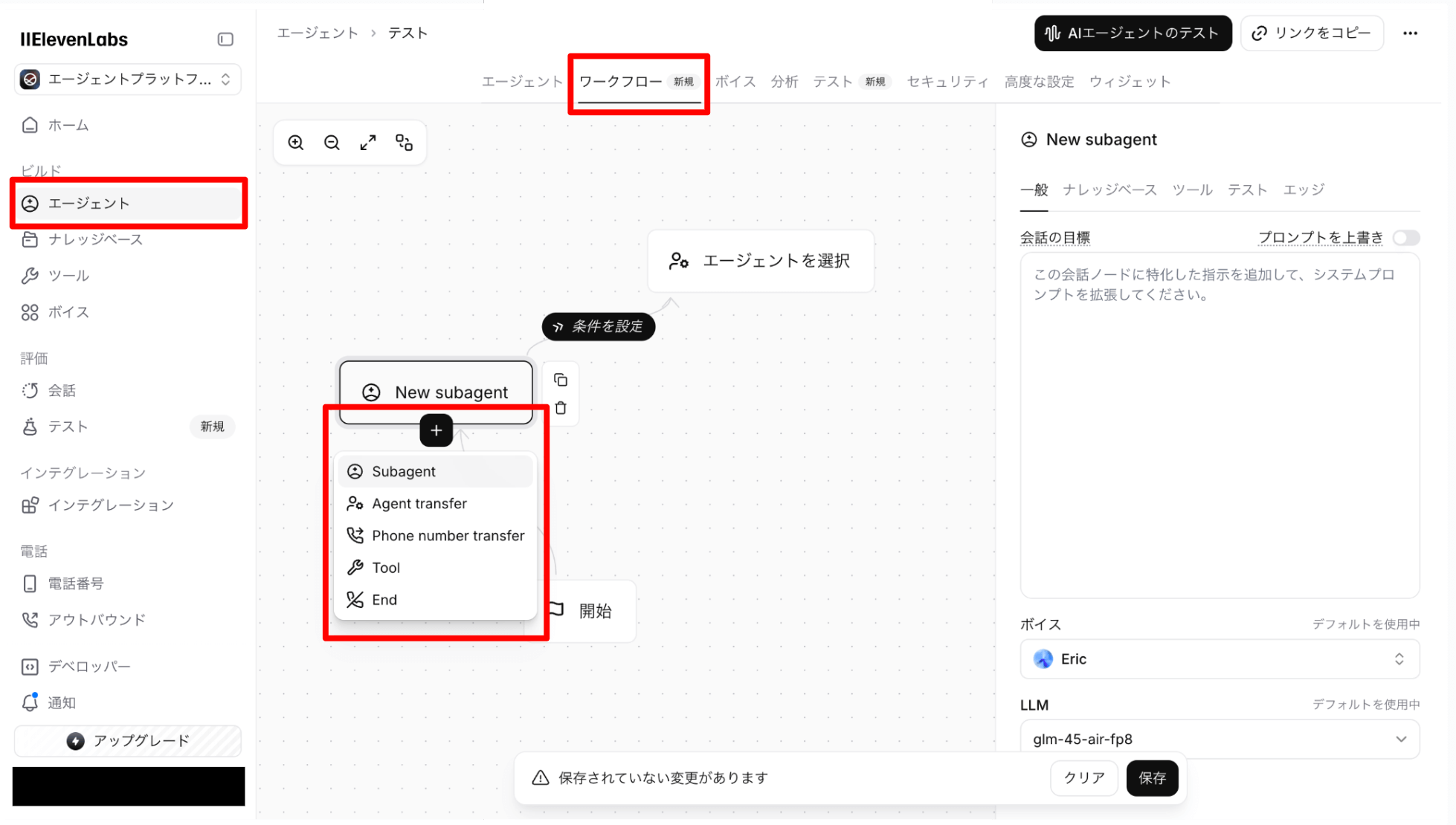Click the 保存 save button
The width and height of the screenshot is (1456, 825).
click(x=1151, y=778)
